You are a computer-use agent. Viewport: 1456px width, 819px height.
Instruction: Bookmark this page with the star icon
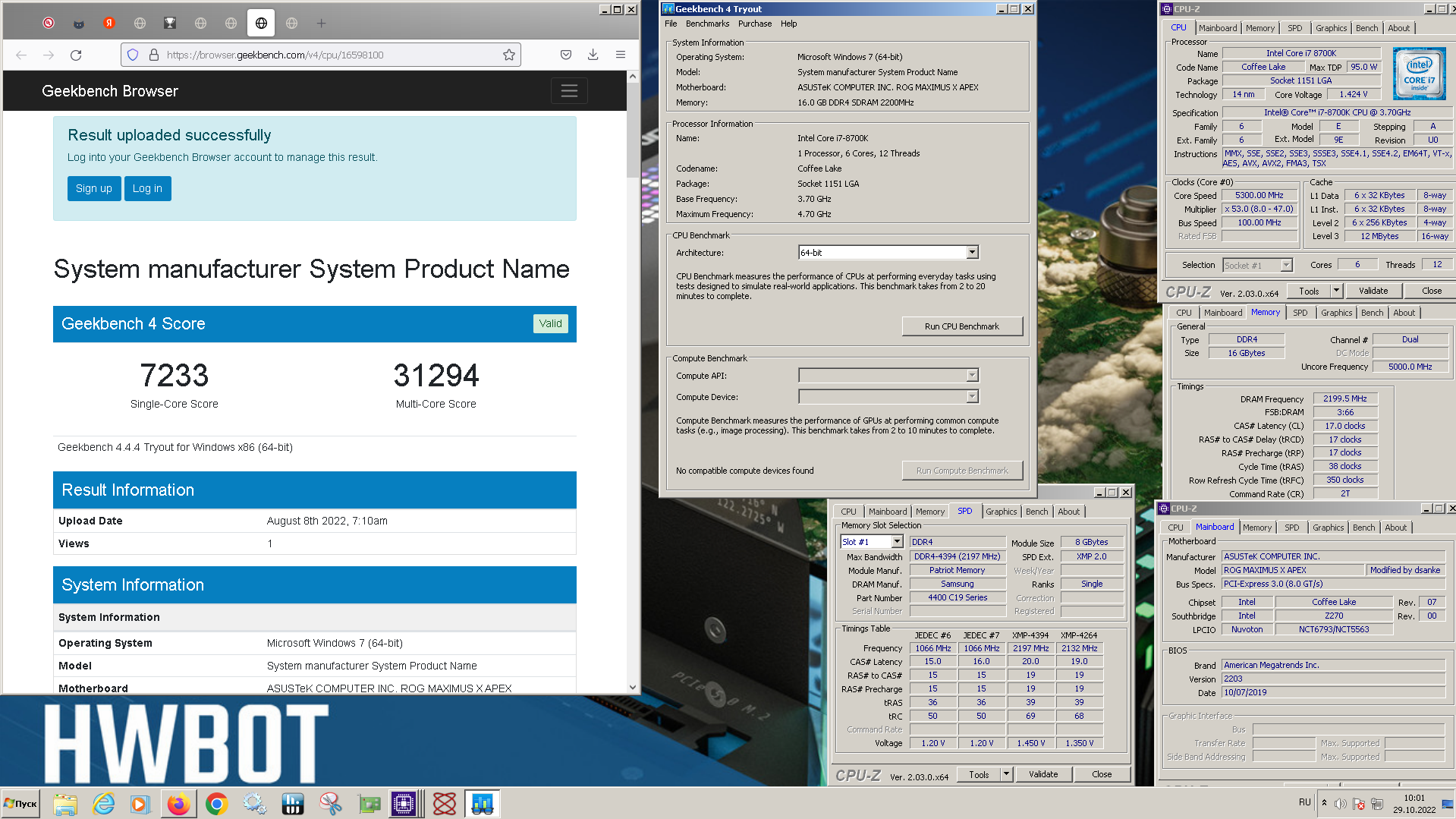(x=508, y=55)
